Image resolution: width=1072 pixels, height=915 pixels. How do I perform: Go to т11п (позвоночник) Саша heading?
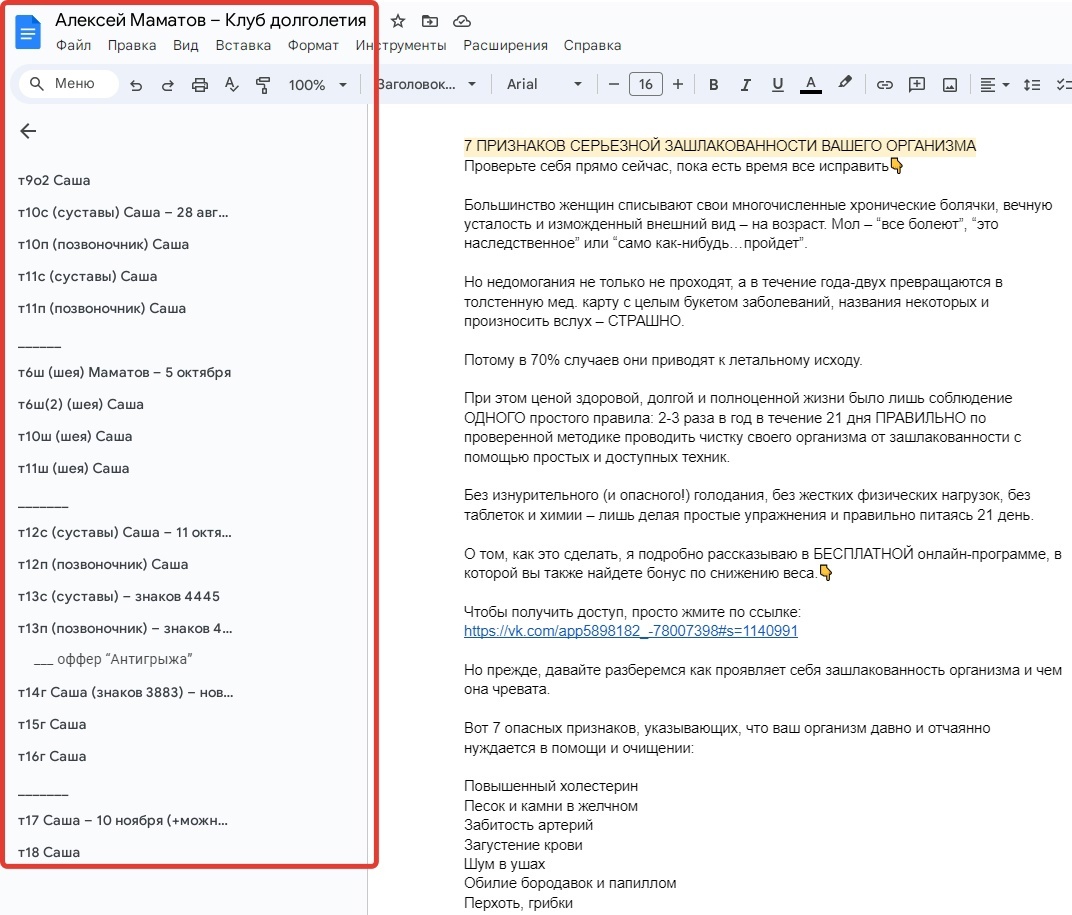(x=102, y=308)
